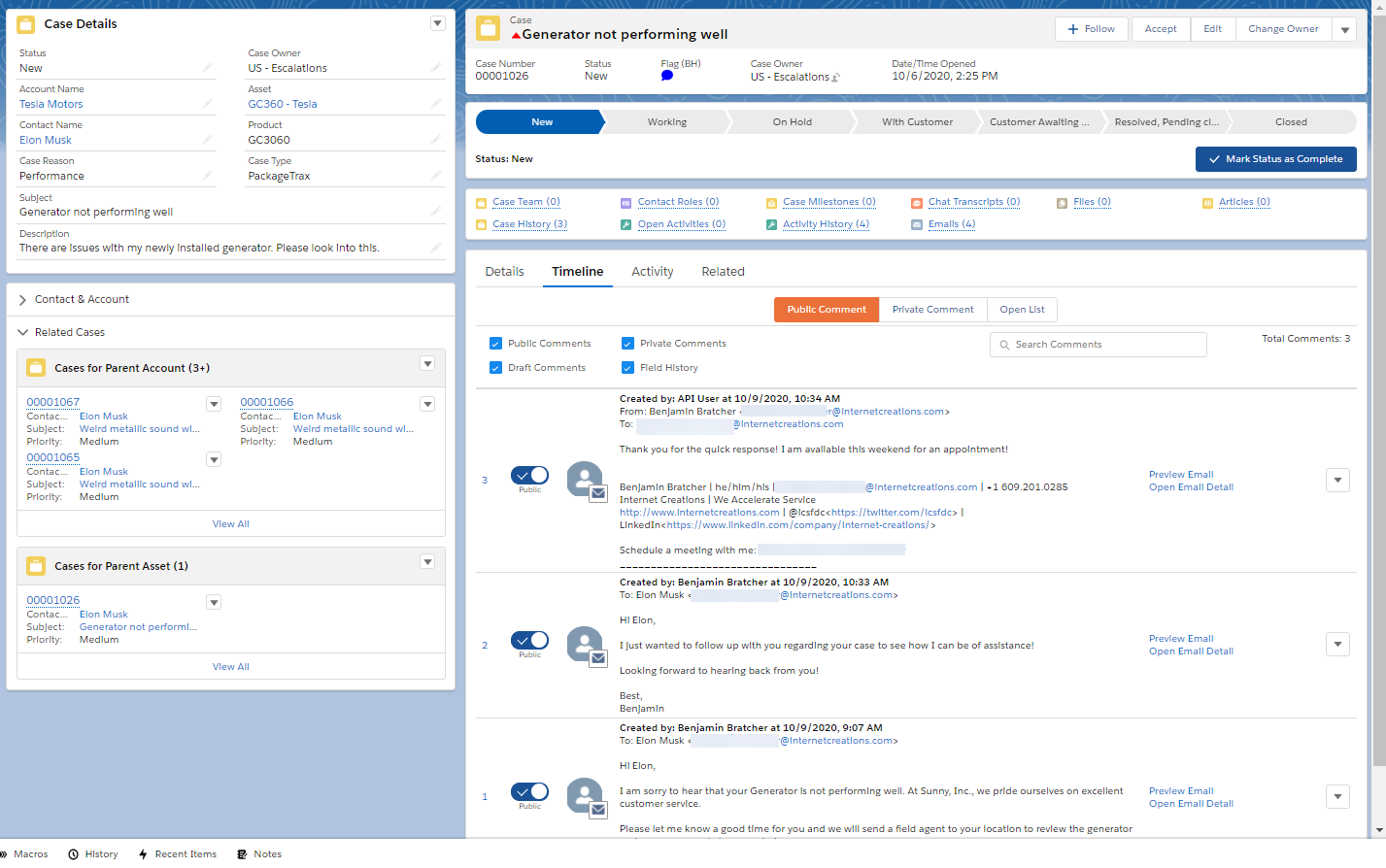Click the Articles related list icon
The width and height of the screenshot is (1386, 868).
point(1208,203)
